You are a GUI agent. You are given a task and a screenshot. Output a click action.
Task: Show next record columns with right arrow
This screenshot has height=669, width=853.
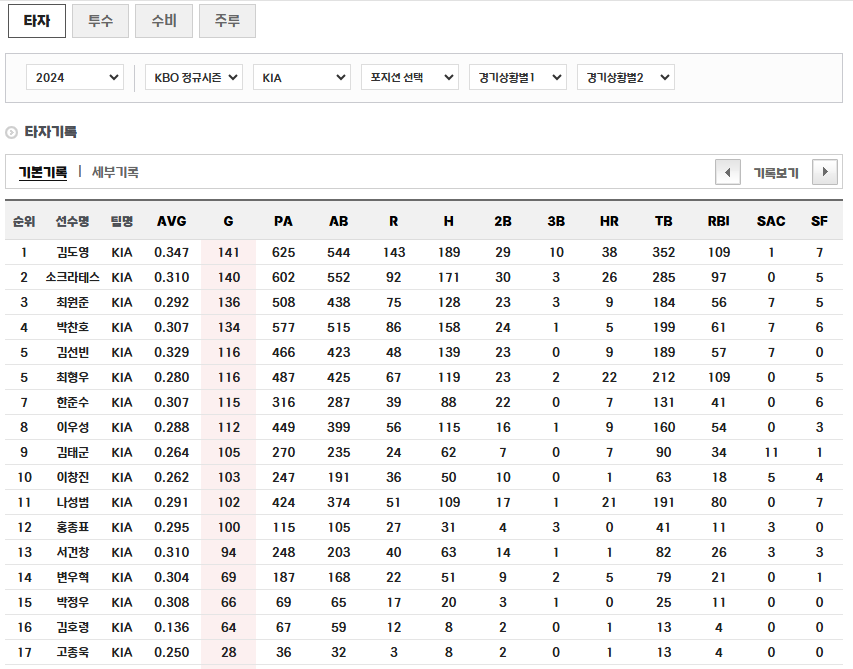[824, 172]
